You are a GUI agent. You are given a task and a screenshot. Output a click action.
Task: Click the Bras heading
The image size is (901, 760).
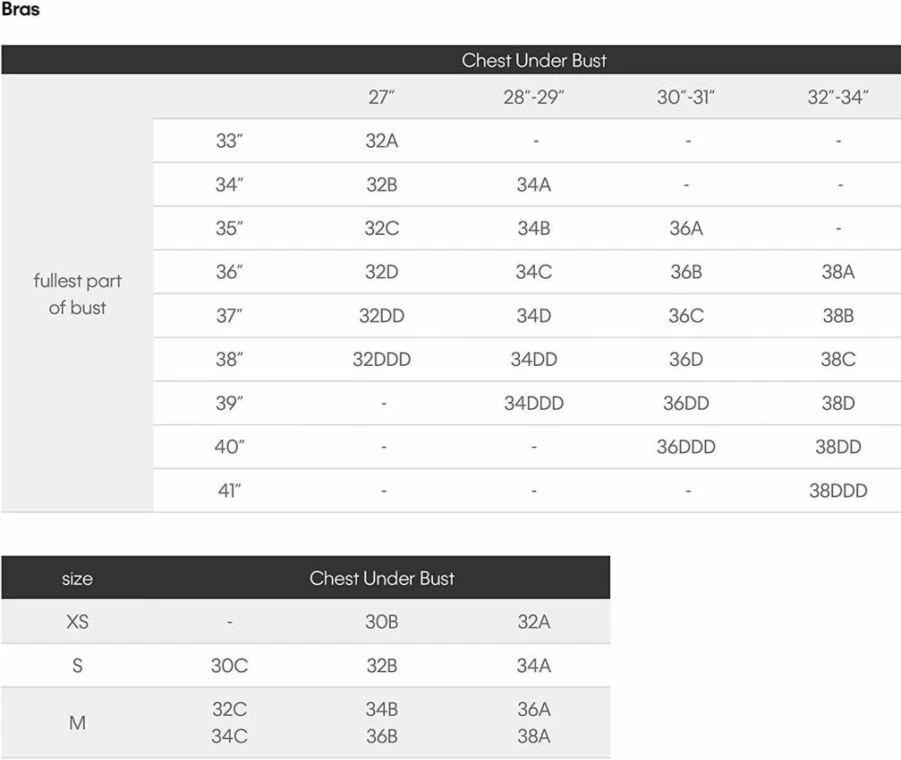(x=21, y=9)
